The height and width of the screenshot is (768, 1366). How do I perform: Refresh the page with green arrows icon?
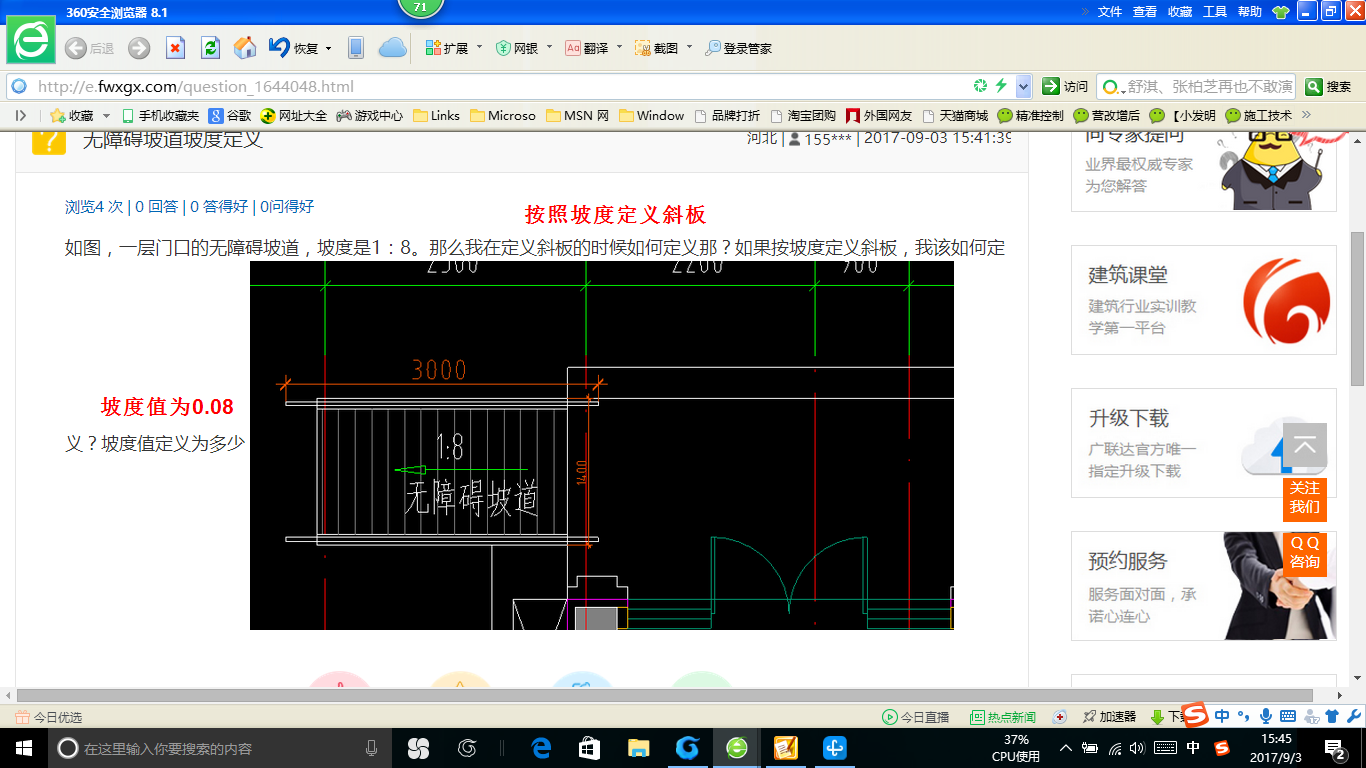[210, 48]
